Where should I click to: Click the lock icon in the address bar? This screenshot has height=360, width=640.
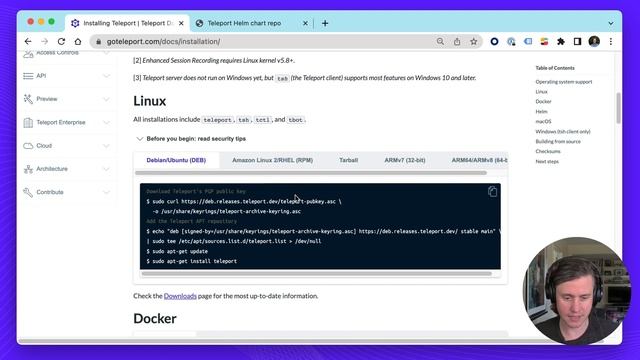tap(98, 42)
